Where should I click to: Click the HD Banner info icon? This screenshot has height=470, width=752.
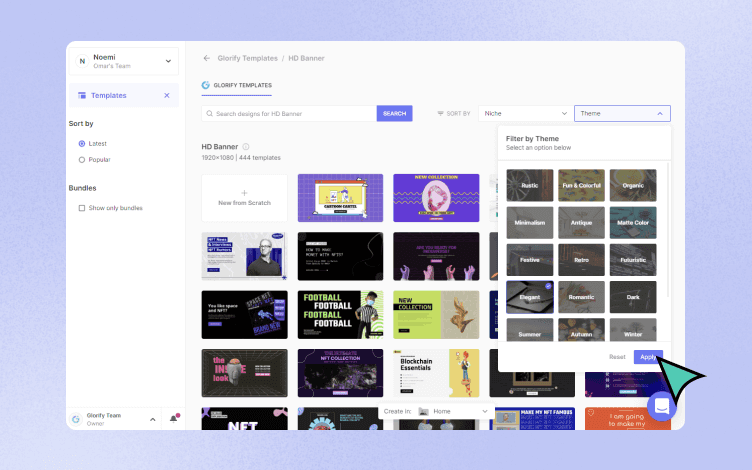tap(246, 147)
